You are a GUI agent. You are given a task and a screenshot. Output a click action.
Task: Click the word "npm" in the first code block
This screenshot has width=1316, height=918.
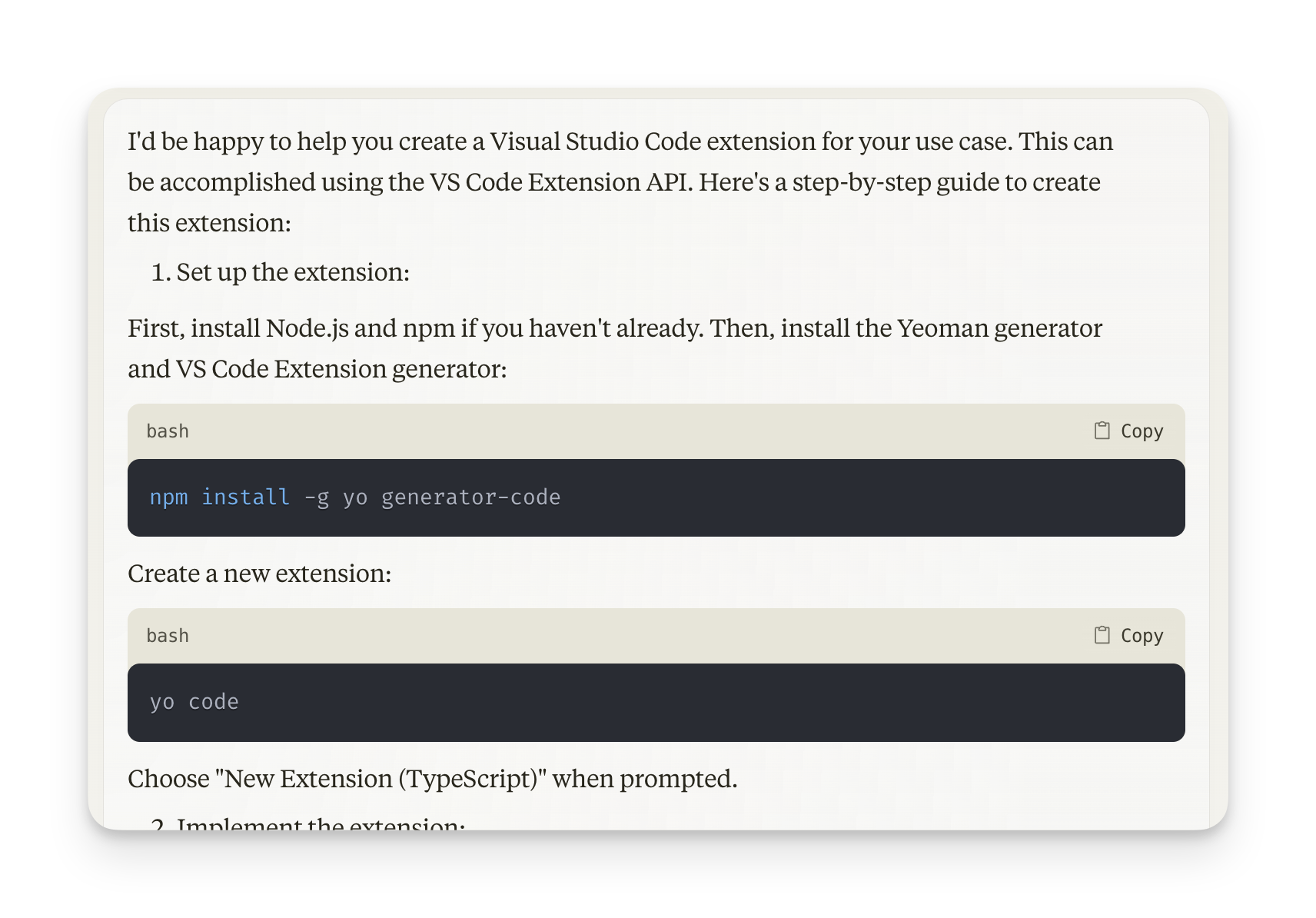pyautogui.click(x=168, y=497)
